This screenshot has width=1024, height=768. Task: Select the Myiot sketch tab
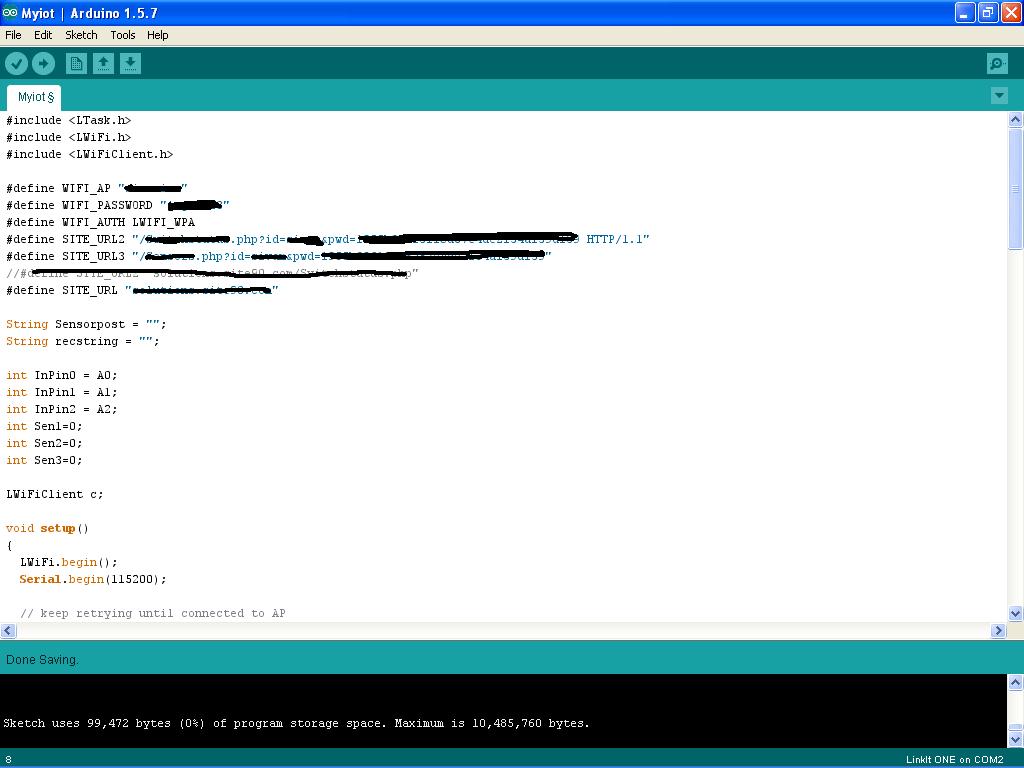click(x=35, y=97)
